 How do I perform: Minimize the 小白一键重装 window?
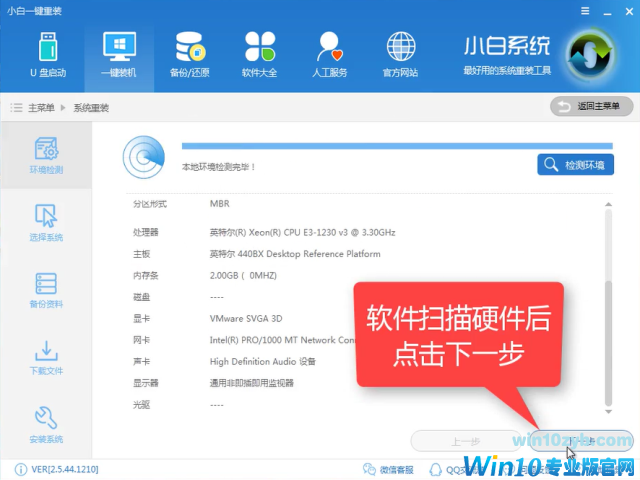click(x=607, y=12)
